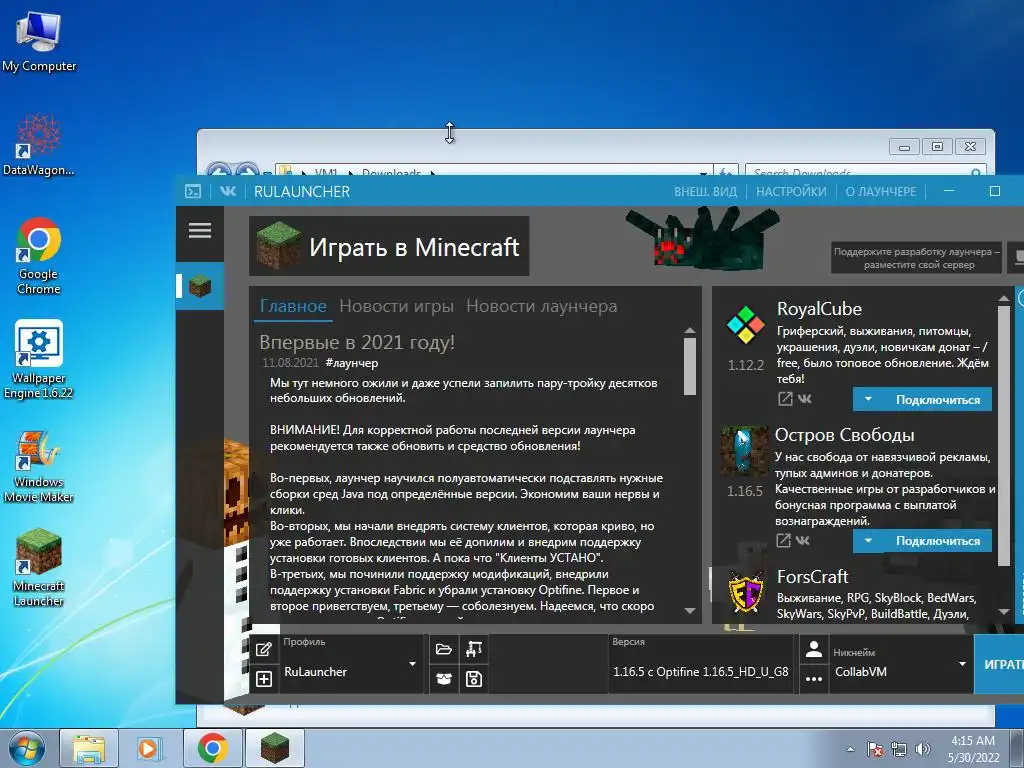1024x768 pixels.
Task: Click the Explorer window back button
Action: click(x=219, y=169)
